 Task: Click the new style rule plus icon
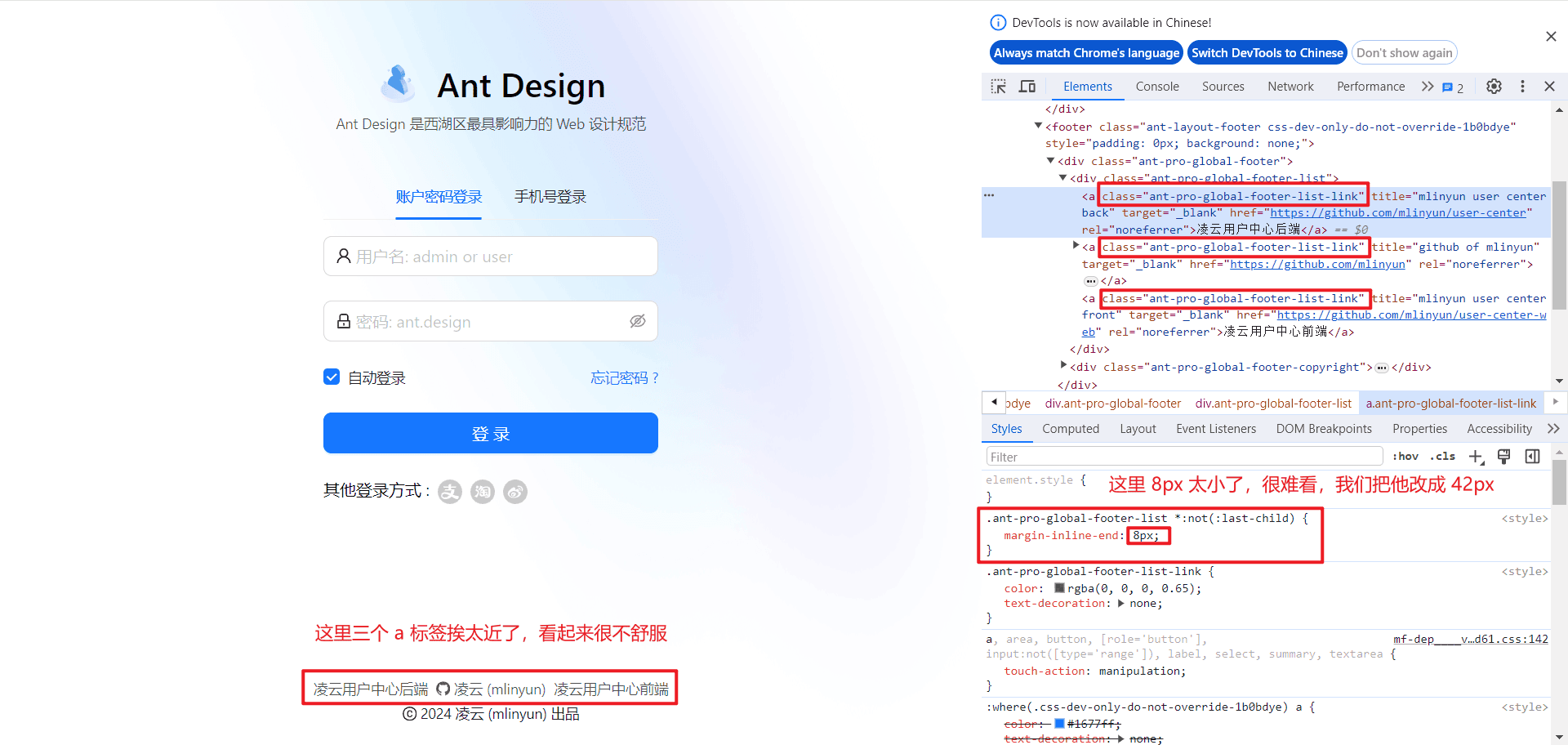coord(1477,457)
